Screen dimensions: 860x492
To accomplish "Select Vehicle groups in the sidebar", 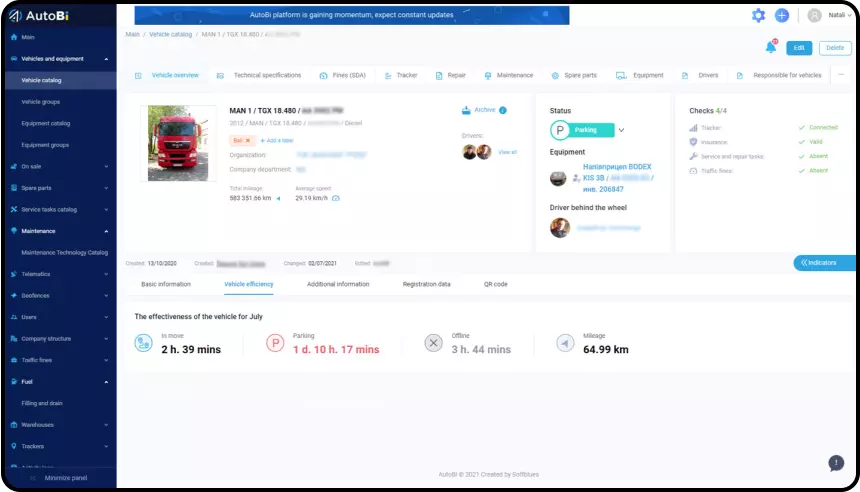I will click(41, 102).
